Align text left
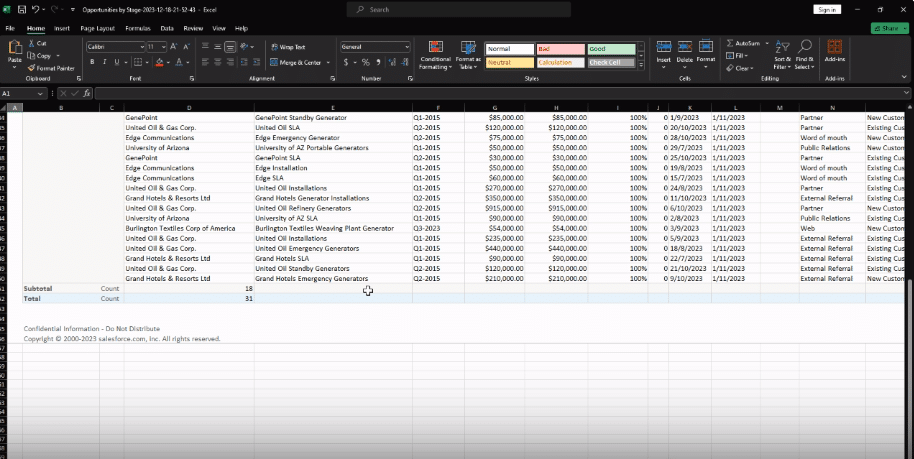This screenshot has height=459, width=914. (205, 62)
